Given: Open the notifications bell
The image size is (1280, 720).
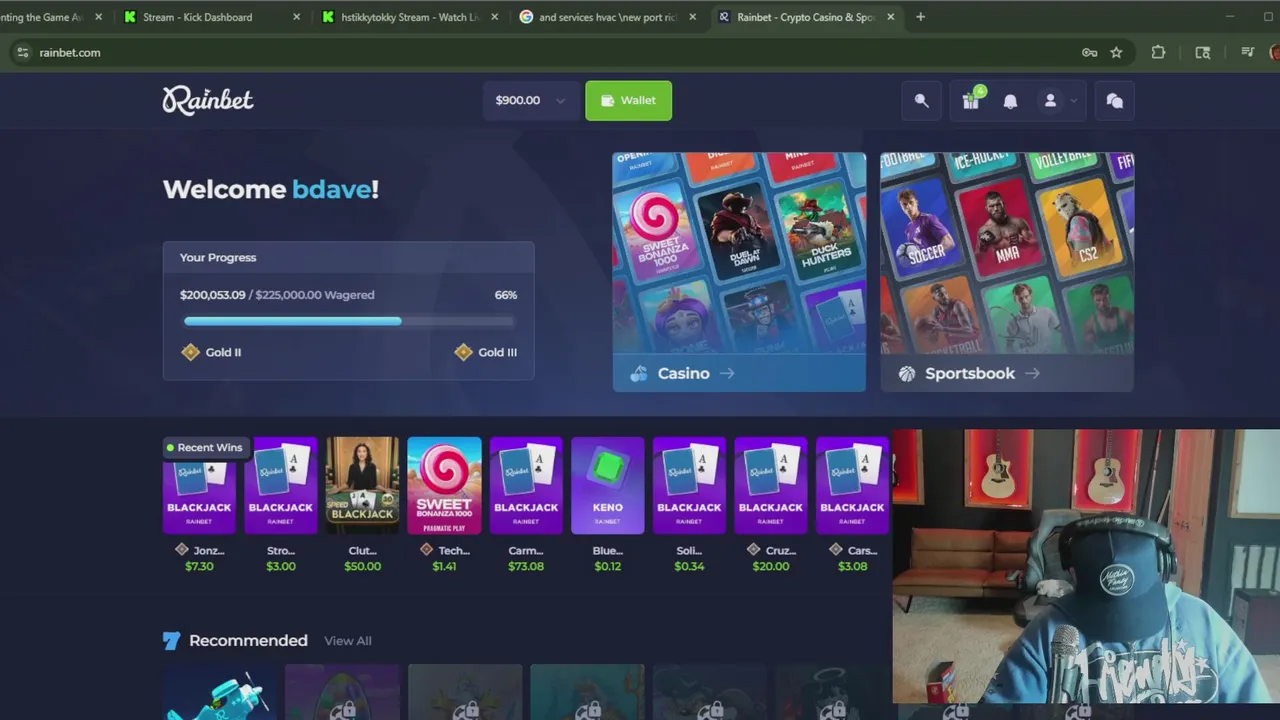Looking at the screenshot, I should click(1010, 101).
